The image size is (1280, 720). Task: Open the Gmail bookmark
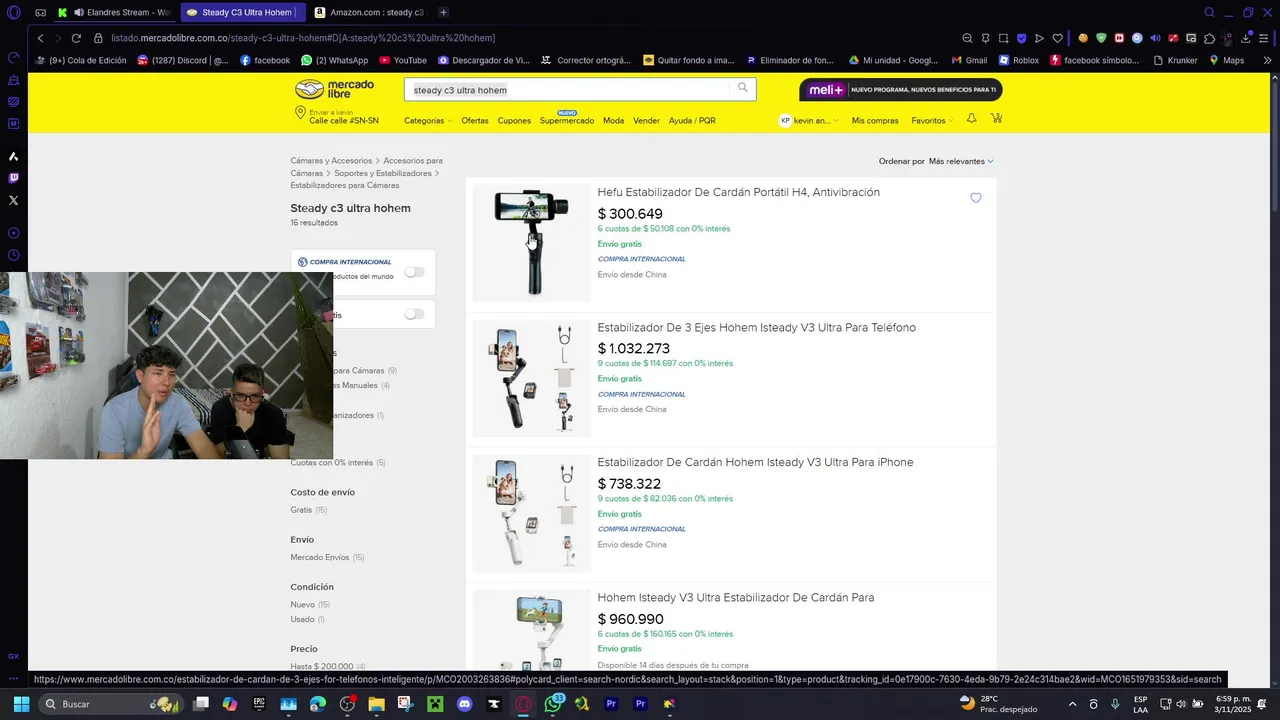(969, 60)
